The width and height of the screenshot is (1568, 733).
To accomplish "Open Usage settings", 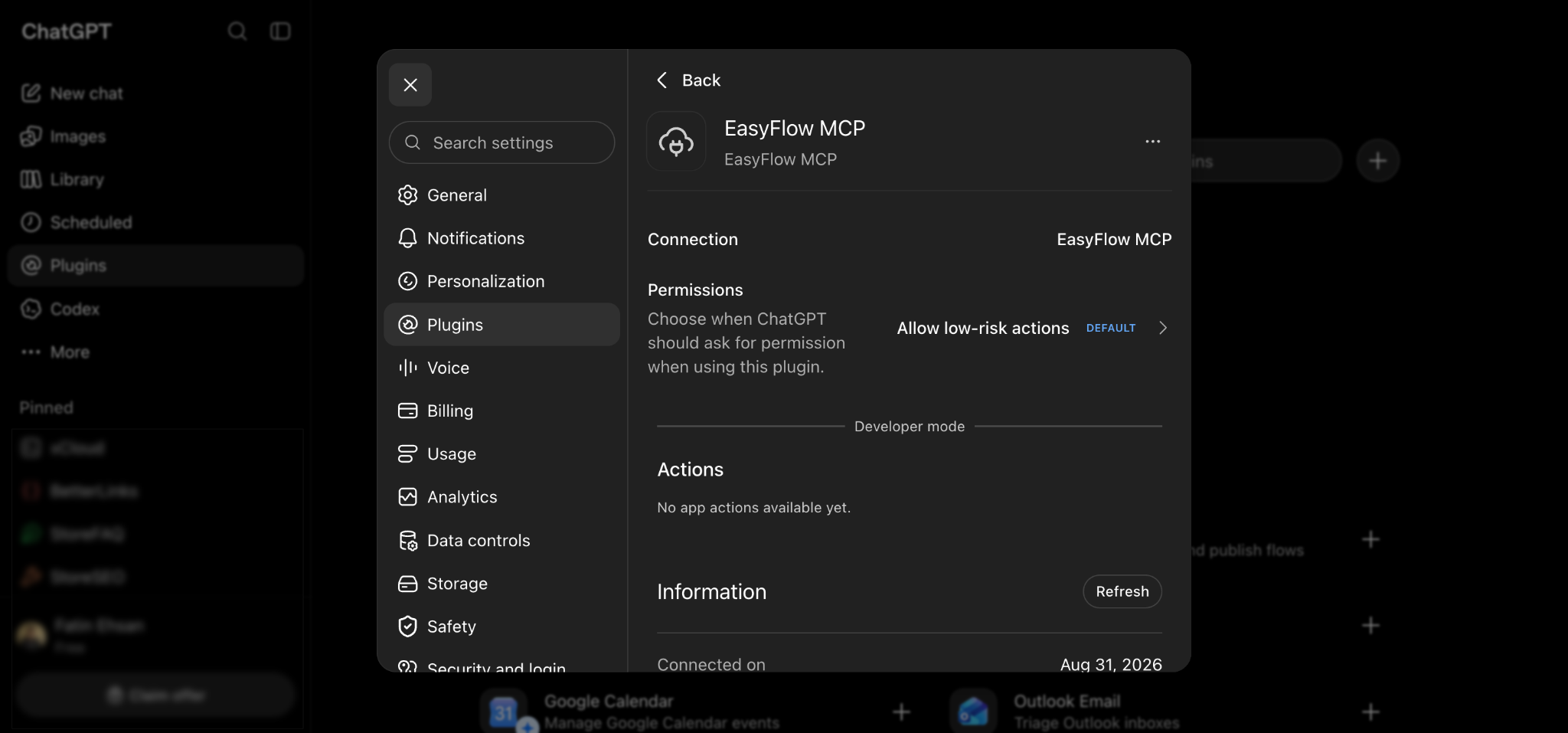I will [x=501, y=454].
